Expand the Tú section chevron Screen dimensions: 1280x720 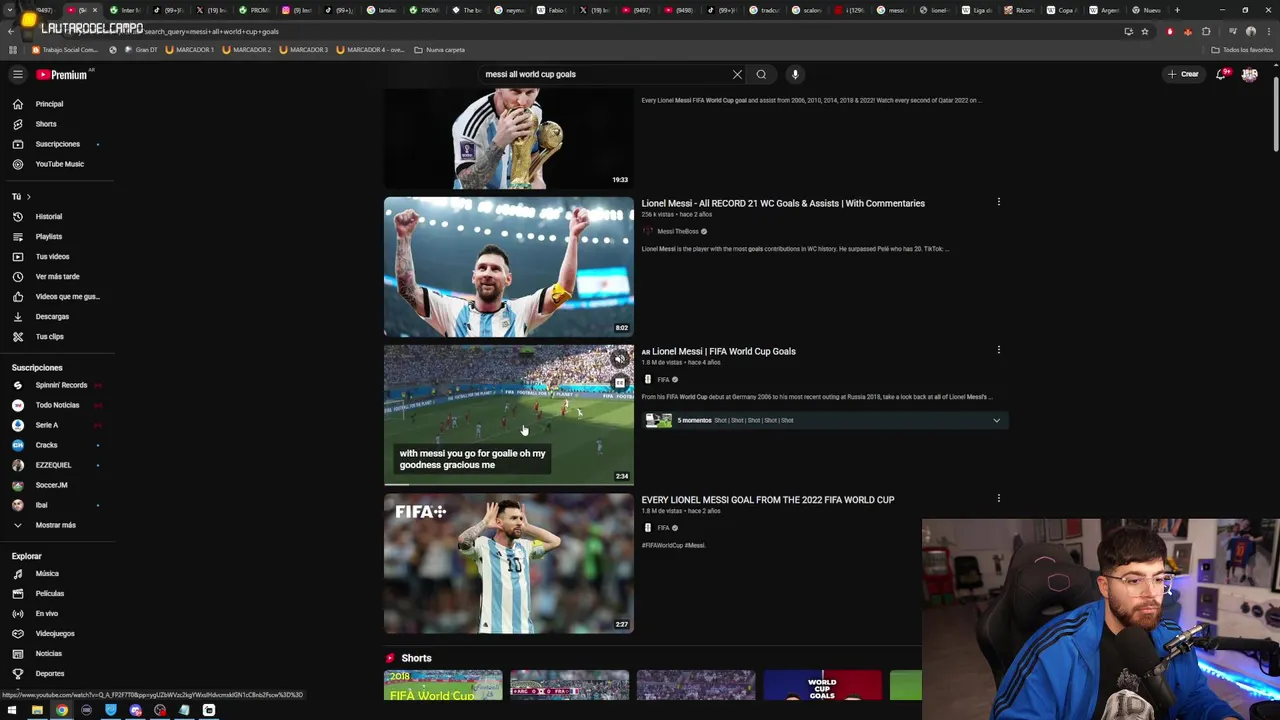pos(28,197)
